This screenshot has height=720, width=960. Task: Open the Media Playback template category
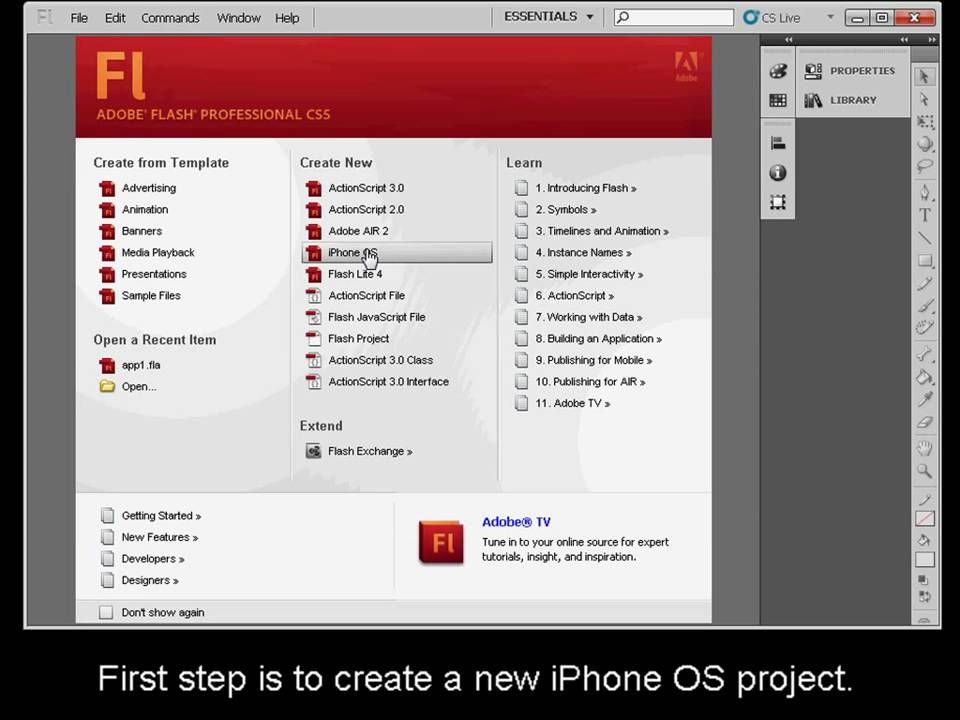[x=157, y=252]
